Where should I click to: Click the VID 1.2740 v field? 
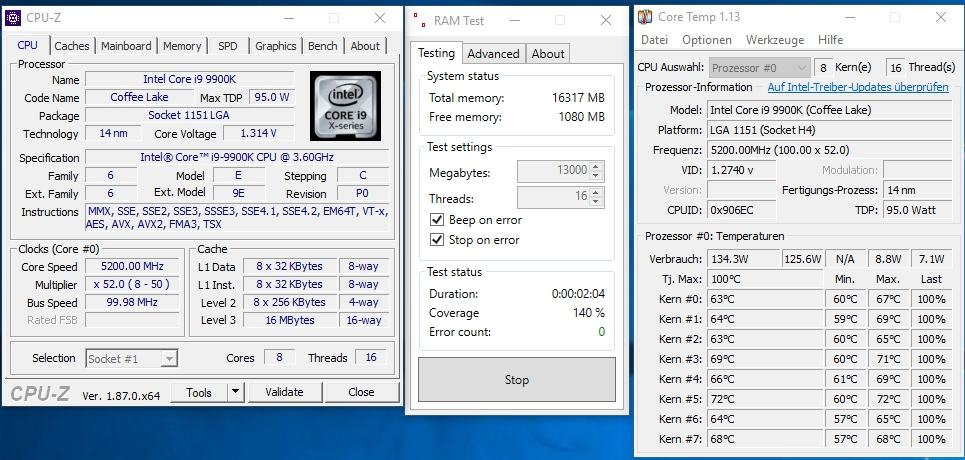pyautogui.click(x=742, y=170)
